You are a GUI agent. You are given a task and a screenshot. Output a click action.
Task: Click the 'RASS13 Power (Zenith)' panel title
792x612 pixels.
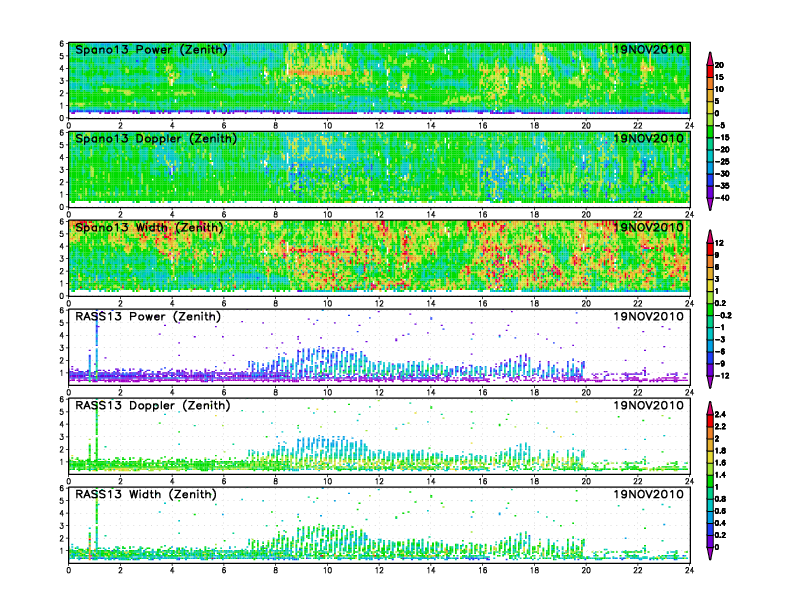tap(148, 316)
